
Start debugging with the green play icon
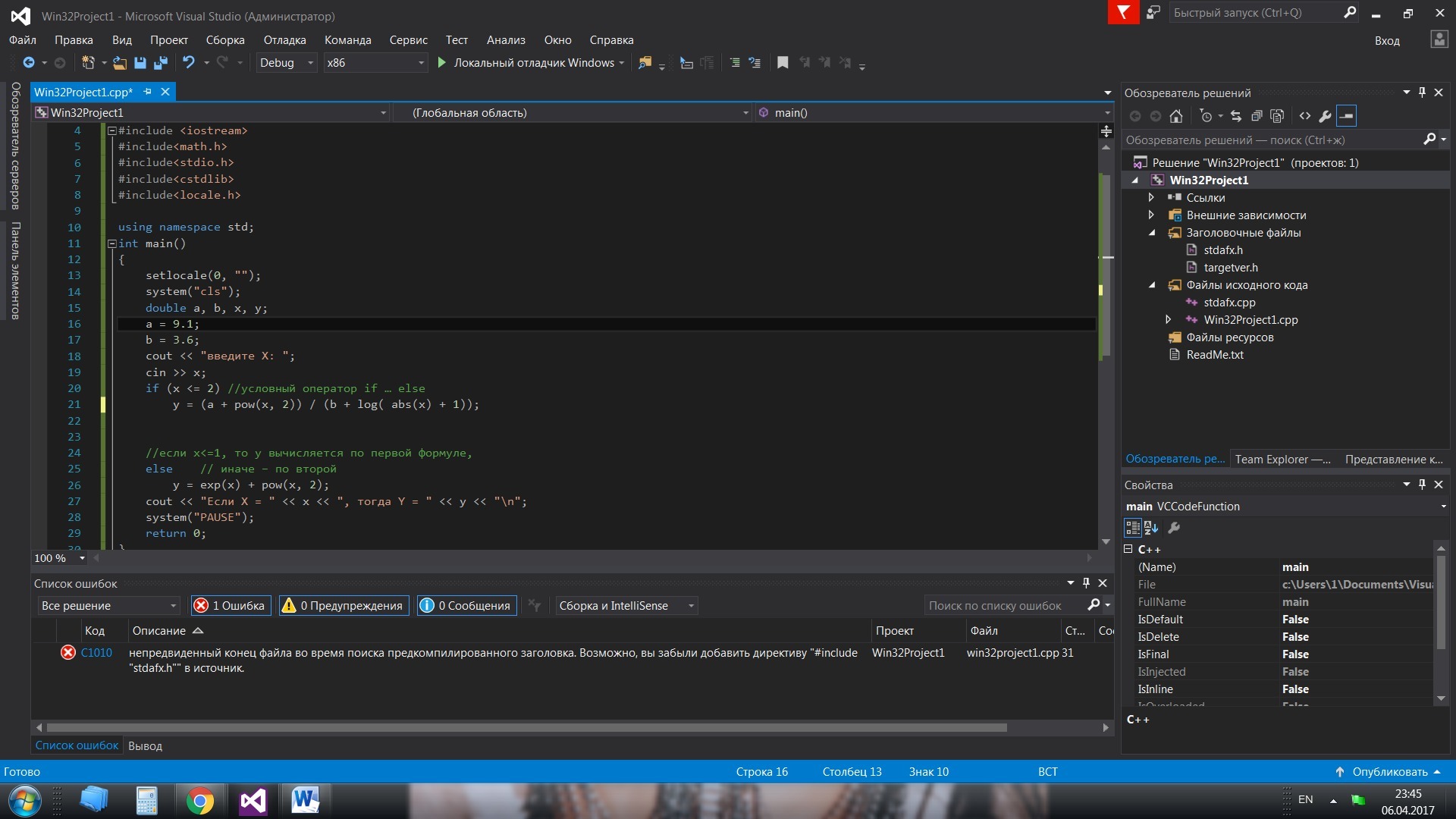click(x=442, y=63)
